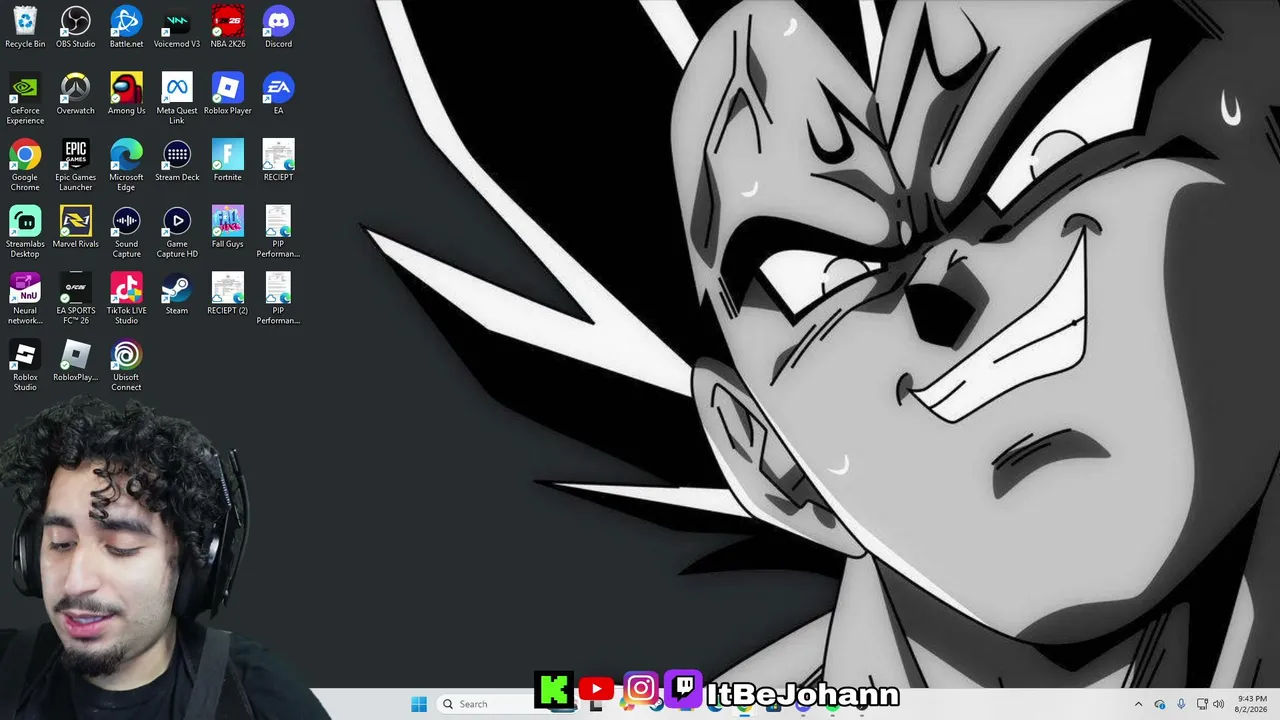Image resolution: width=1280 pixels, height=720 pixels.
Task: Select the PIP Performan... file beside RECIEPT (2)
Action: pos(278,300)
